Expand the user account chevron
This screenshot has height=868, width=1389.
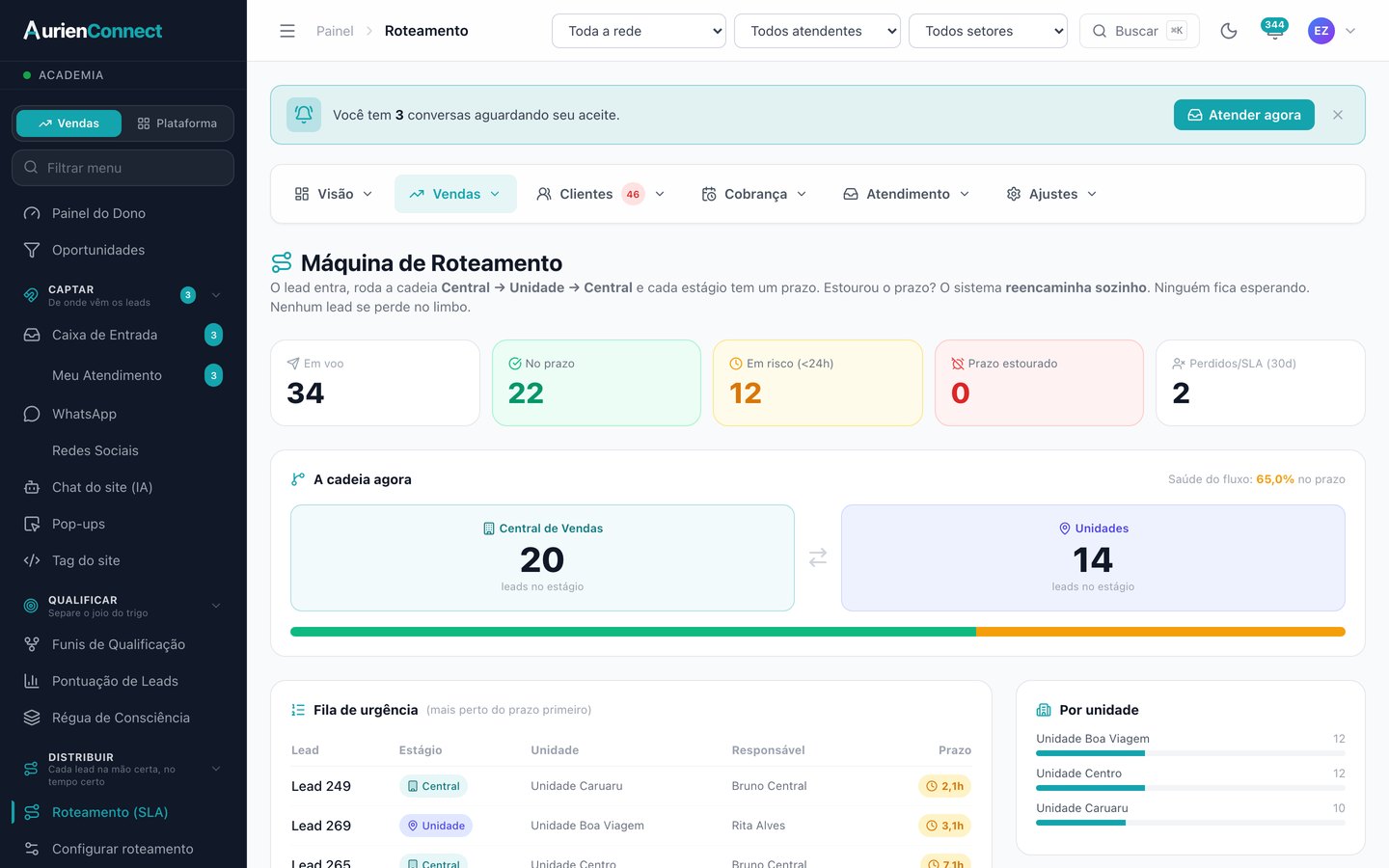[x=1350, y=31]
